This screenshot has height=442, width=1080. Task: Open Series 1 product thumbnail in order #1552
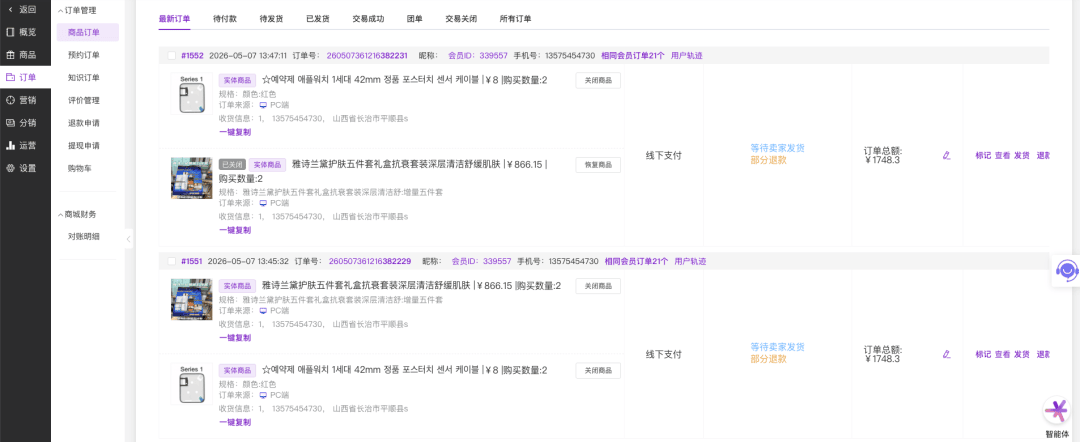click(191, 94)
